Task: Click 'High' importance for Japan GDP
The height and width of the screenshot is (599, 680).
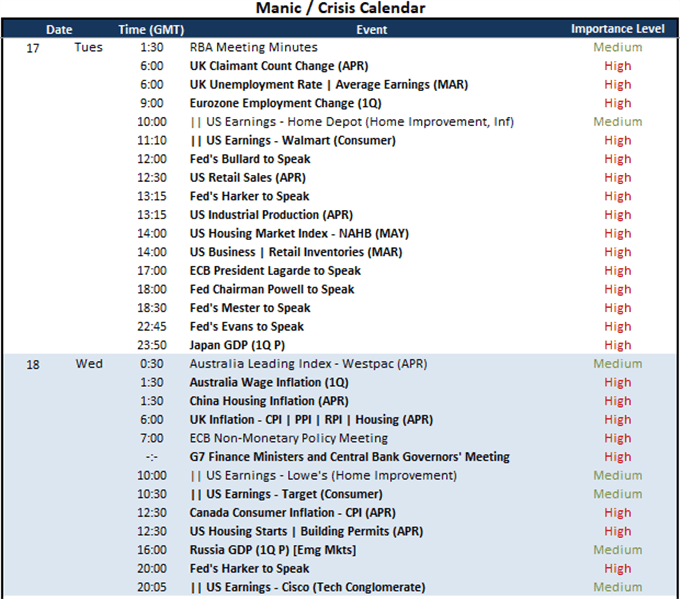Action: pos(618,345)
